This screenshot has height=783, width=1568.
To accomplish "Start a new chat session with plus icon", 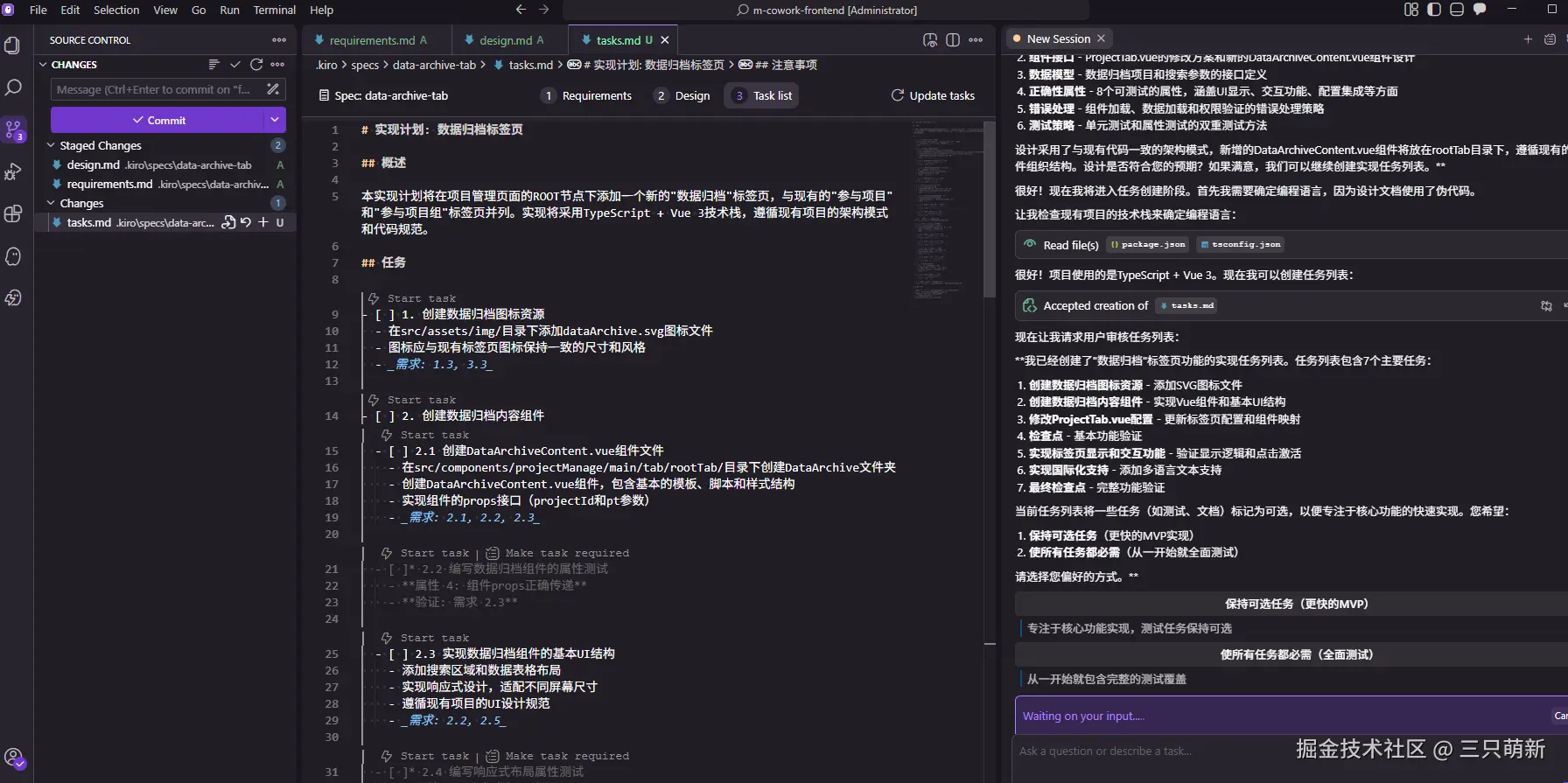I will [1528, 39].
